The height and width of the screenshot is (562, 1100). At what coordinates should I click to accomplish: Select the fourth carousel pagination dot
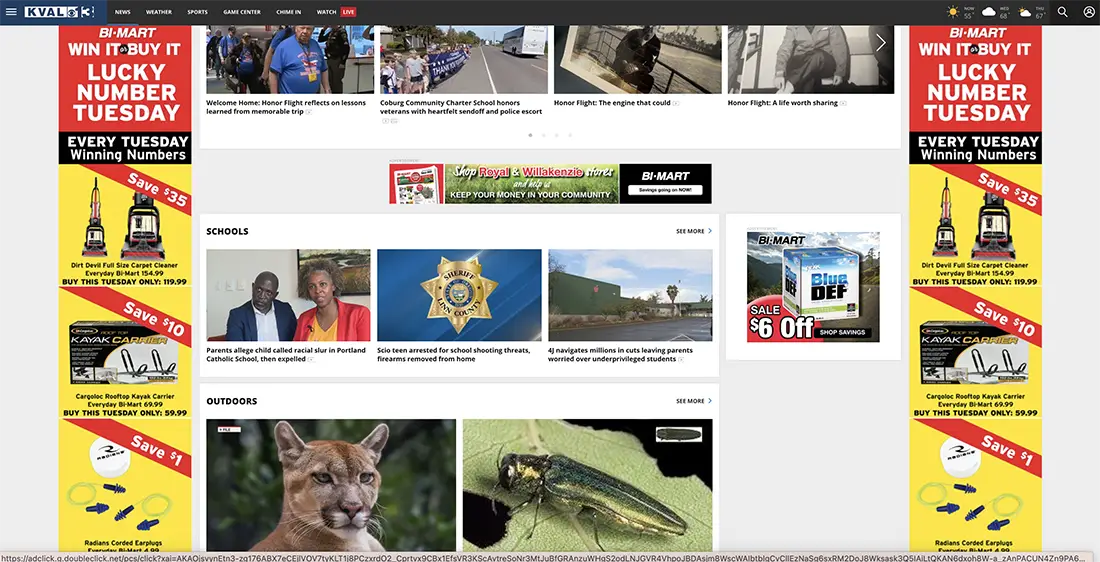click(570, 135)
